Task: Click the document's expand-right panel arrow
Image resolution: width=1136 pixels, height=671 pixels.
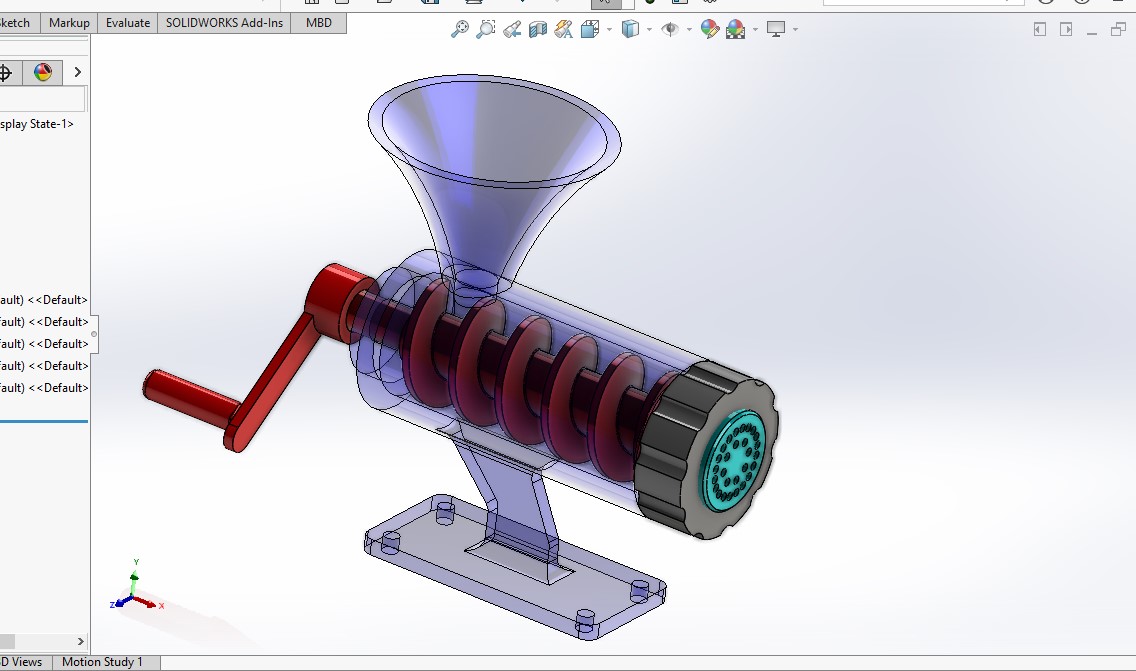Action: [x=1066, y=29]
